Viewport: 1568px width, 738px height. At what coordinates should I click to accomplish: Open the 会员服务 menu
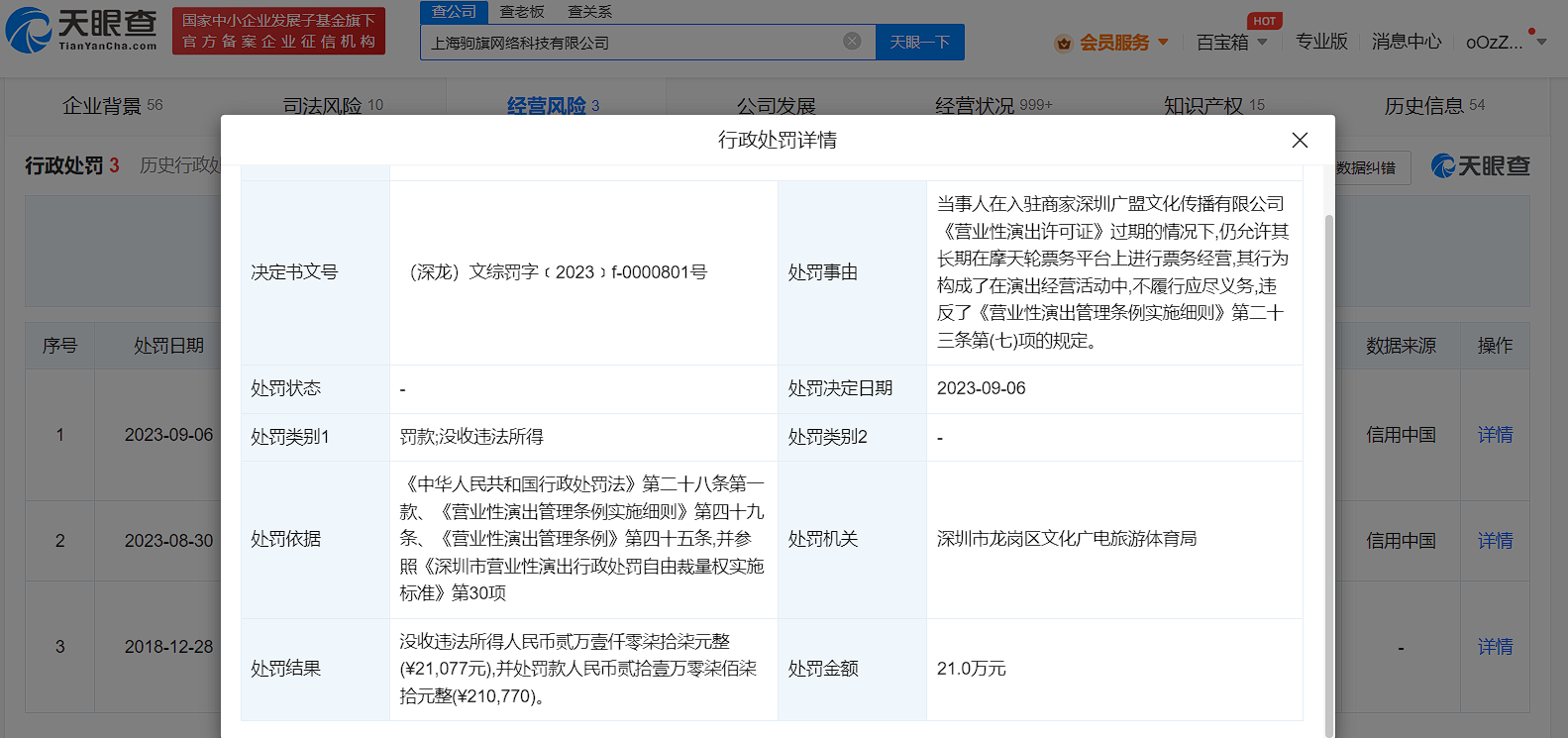point(1114,43)
